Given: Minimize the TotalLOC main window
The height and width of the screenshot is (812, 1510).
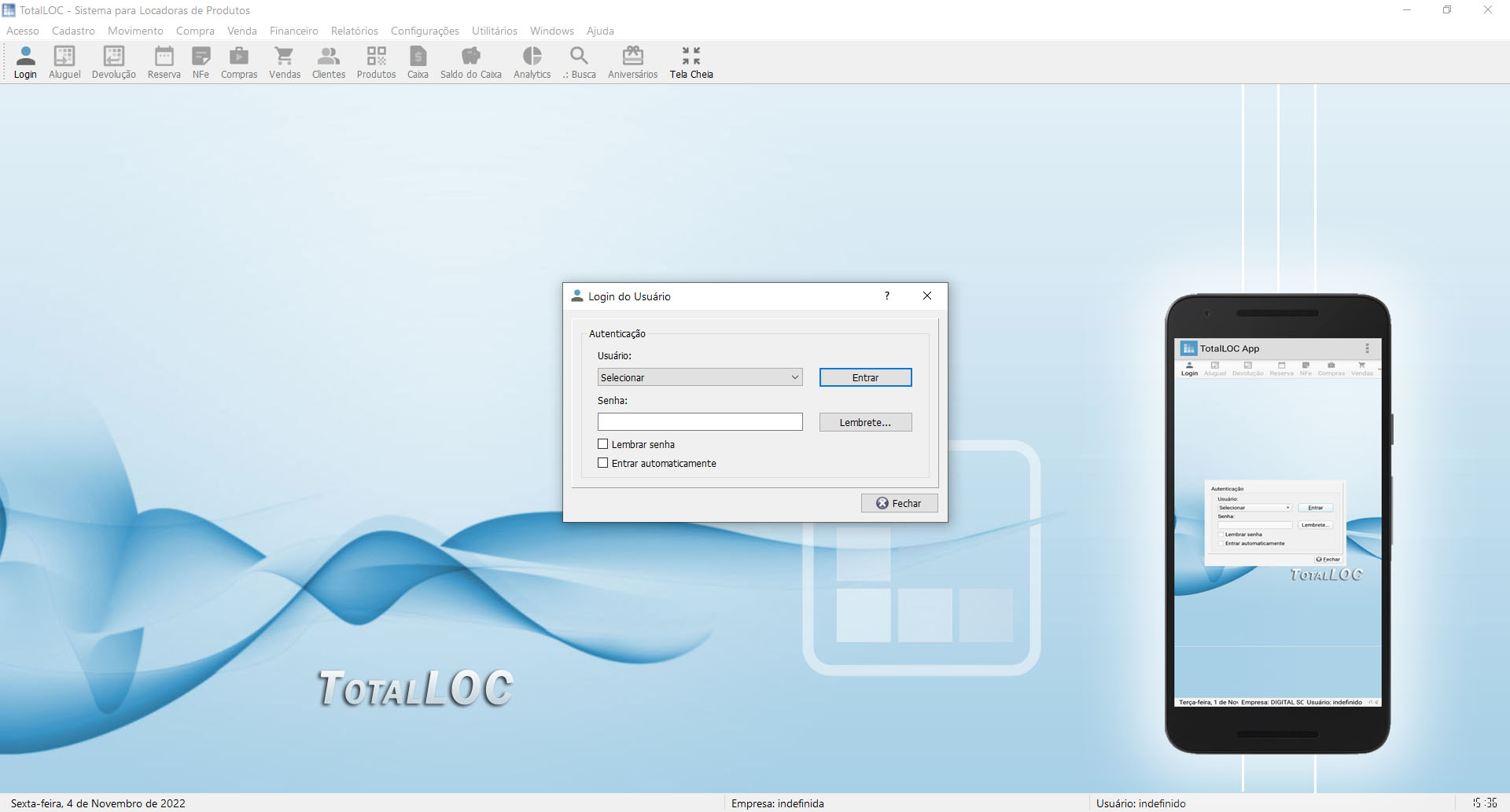Looking at the screenshot, I should click(1407, 10).
